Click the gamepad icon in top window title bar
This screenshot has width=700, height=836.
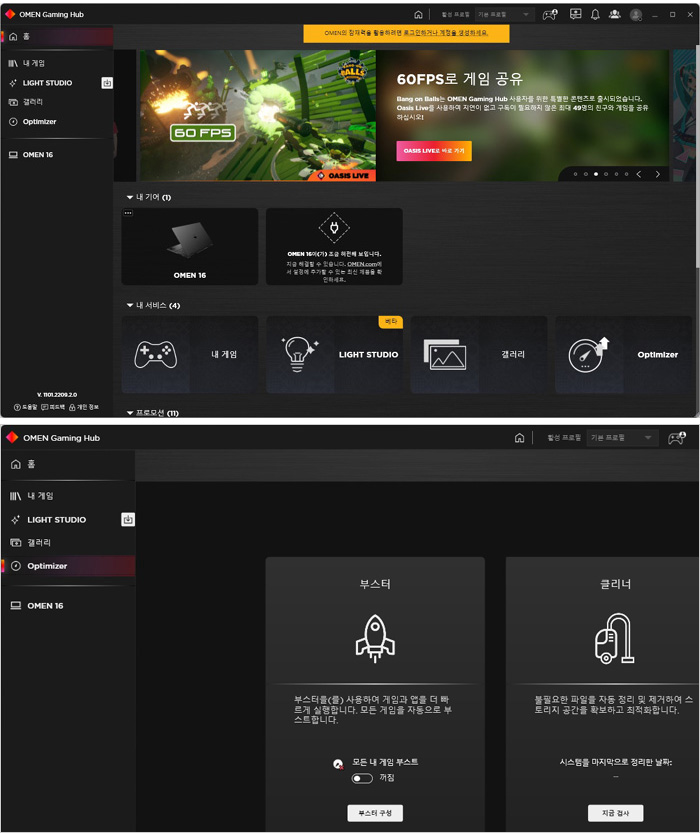tap(550, 14)
